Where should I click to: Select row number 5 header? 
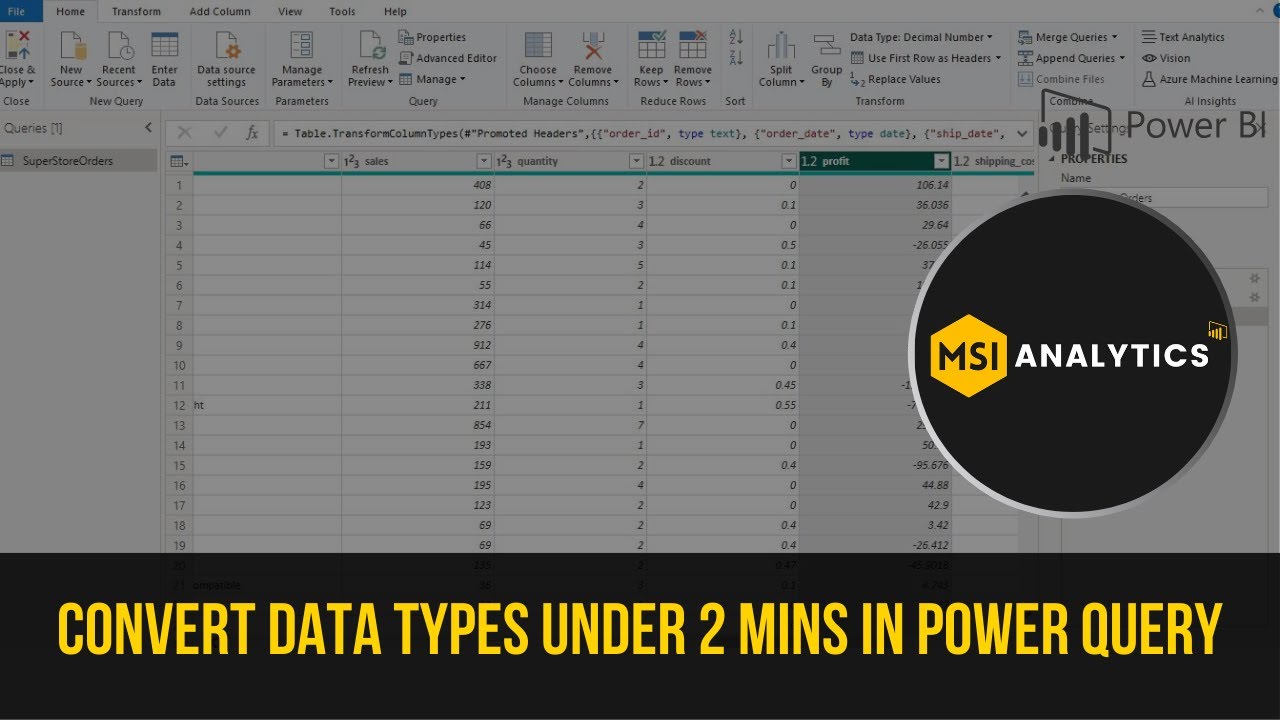(x=179, y=265)
